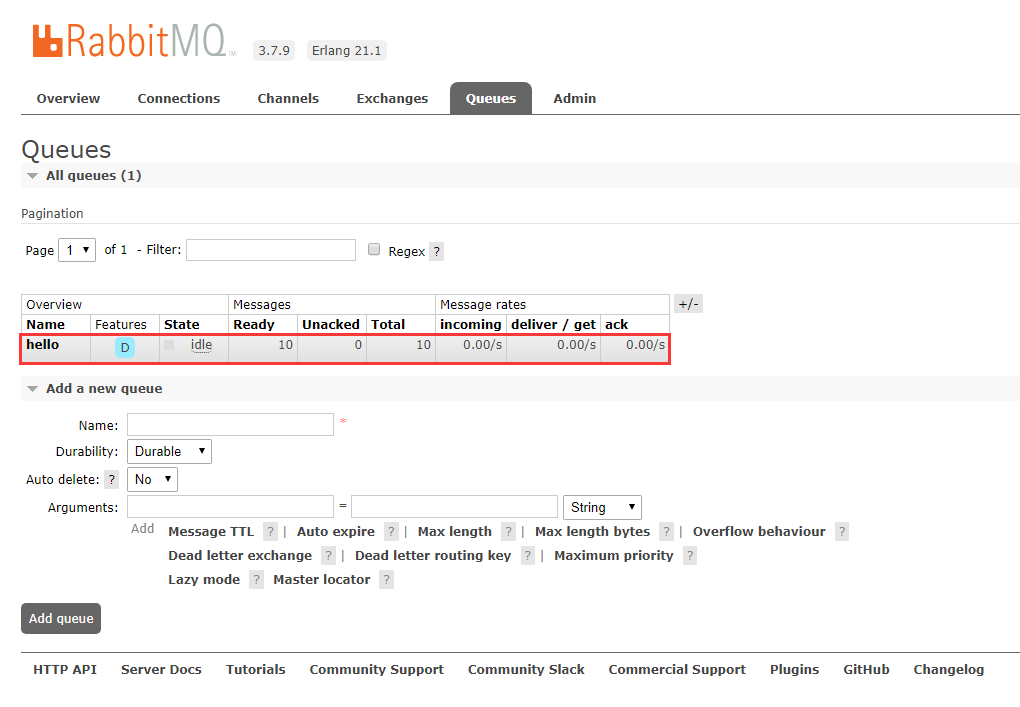The image size is (1020, 707).
Task: Focus the new queue Name field
Action: pyautogui.click(x=230, y=425)
